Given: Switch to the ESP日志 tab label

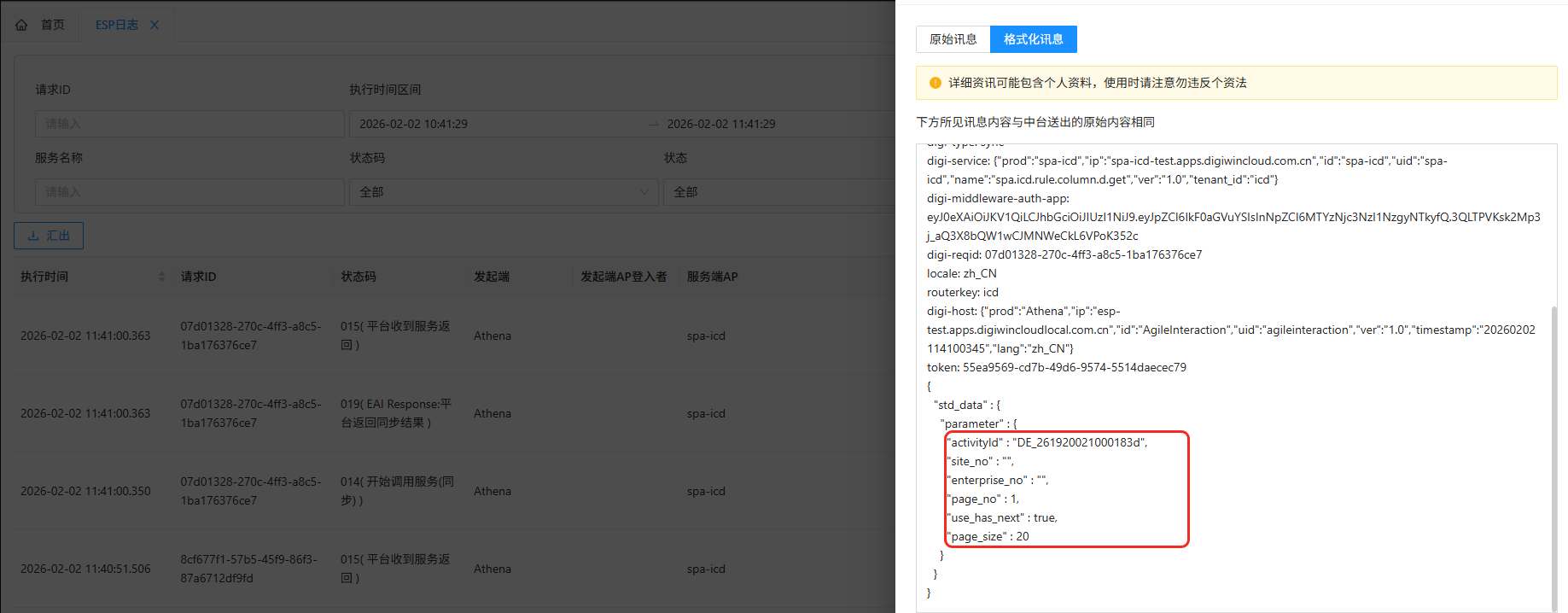Looking at the screenshot, I should [x=117, y=25].
